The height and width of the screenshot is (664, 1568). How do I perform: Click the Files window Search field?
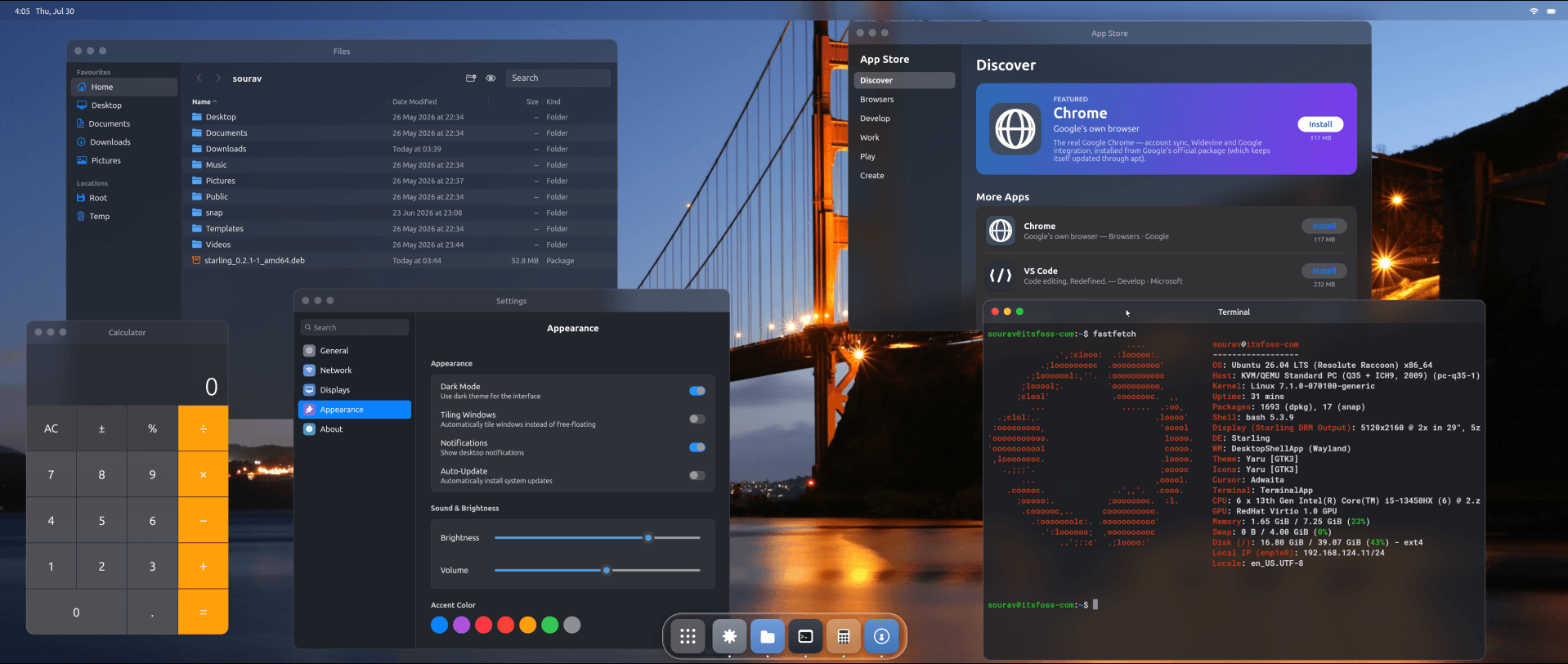point(558,79)
